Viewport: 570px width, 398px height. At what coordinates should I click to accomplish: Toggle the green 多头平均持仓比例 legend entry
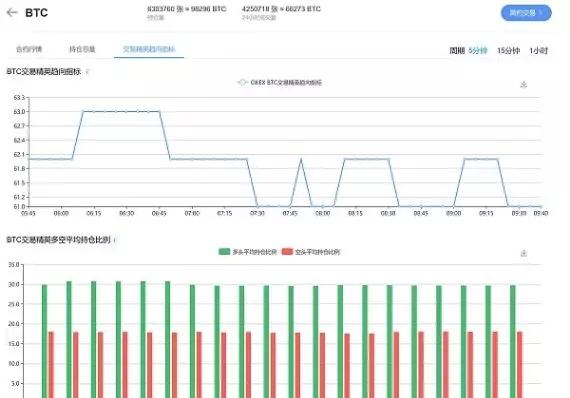tap(248, 252)
